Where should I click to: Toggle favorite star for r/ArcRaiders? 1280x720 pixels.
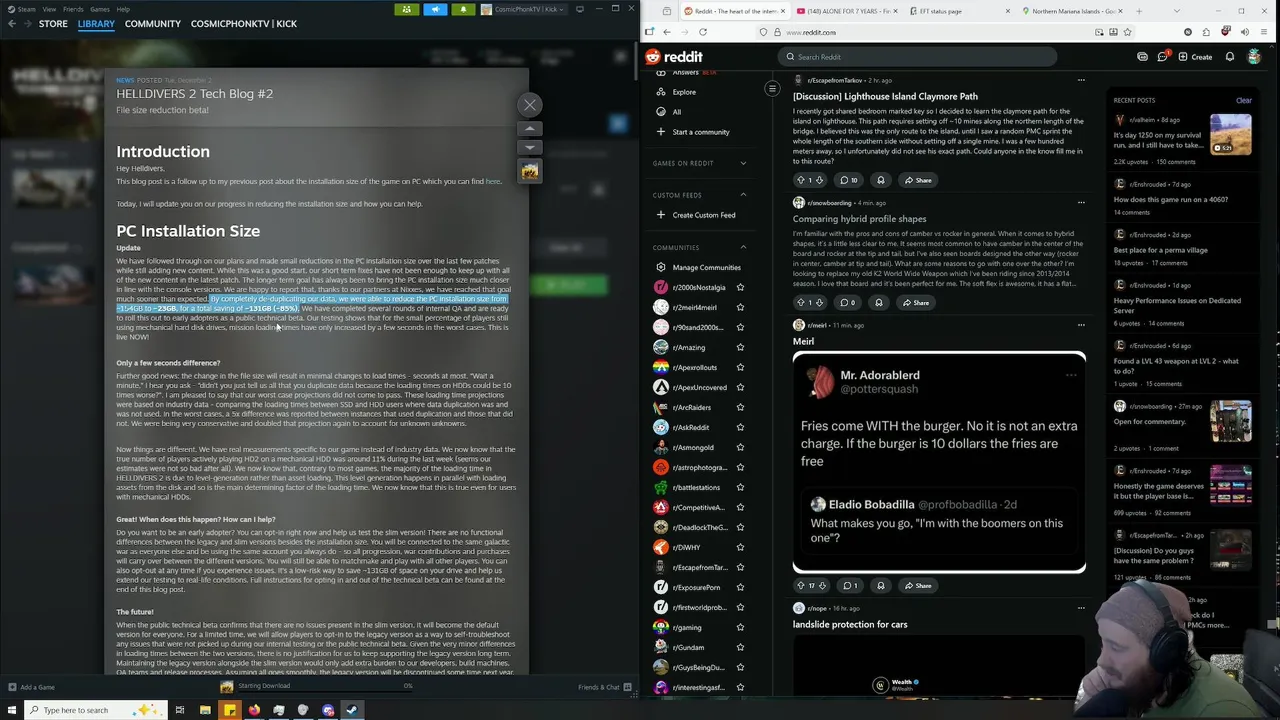tap(740, 407)
